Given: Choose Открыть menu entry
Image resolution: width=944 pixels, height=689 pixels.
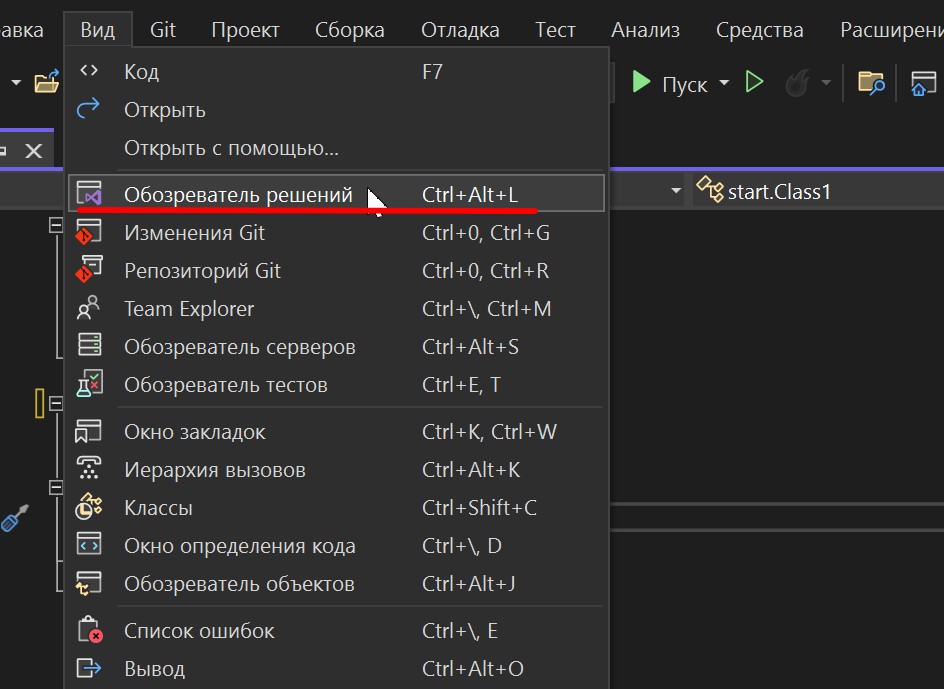Looking at the screenshot, I should (x=336, y=110).
